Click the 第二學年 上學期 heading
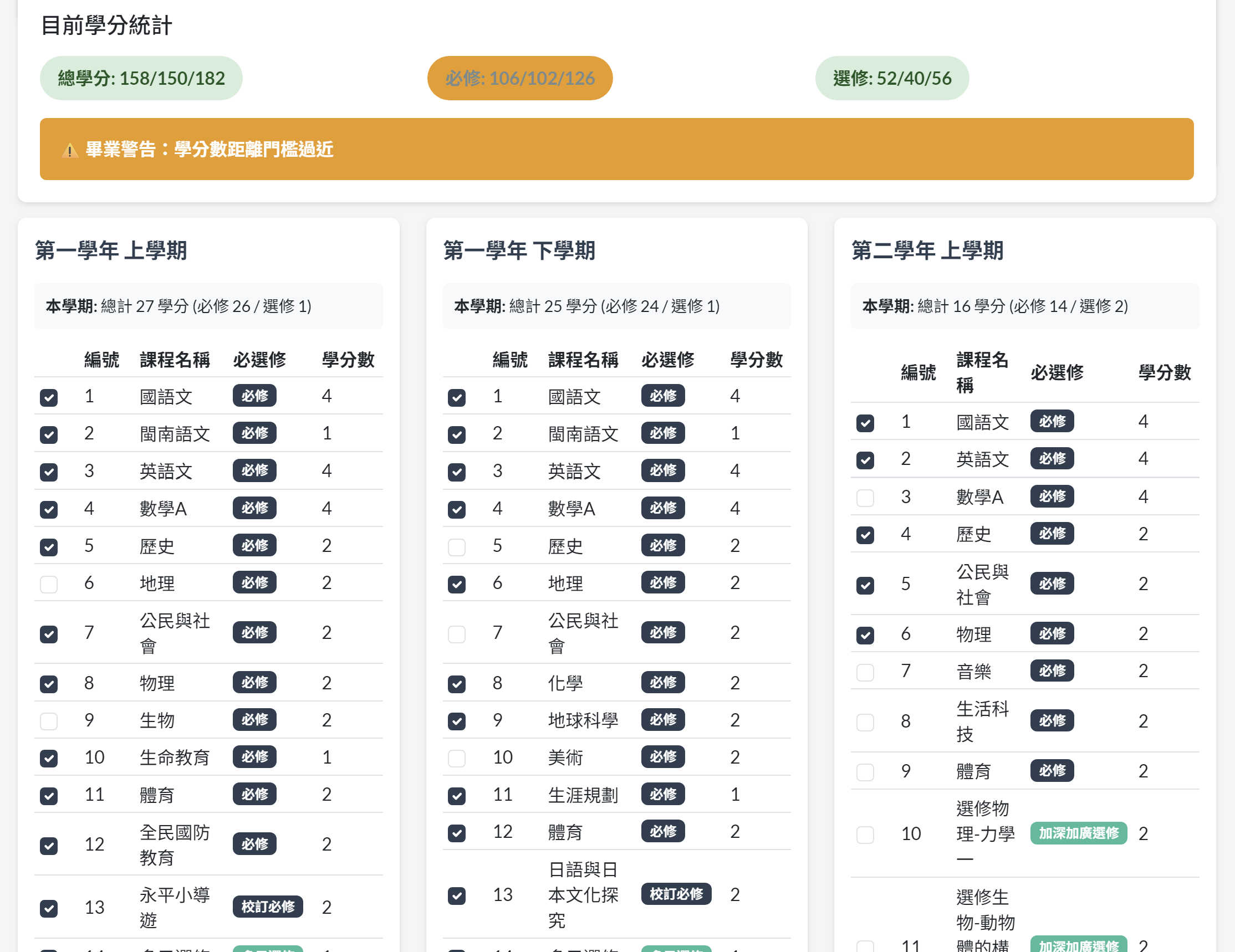This screenshot has height=952, width=1235. (x=927, y=250)
